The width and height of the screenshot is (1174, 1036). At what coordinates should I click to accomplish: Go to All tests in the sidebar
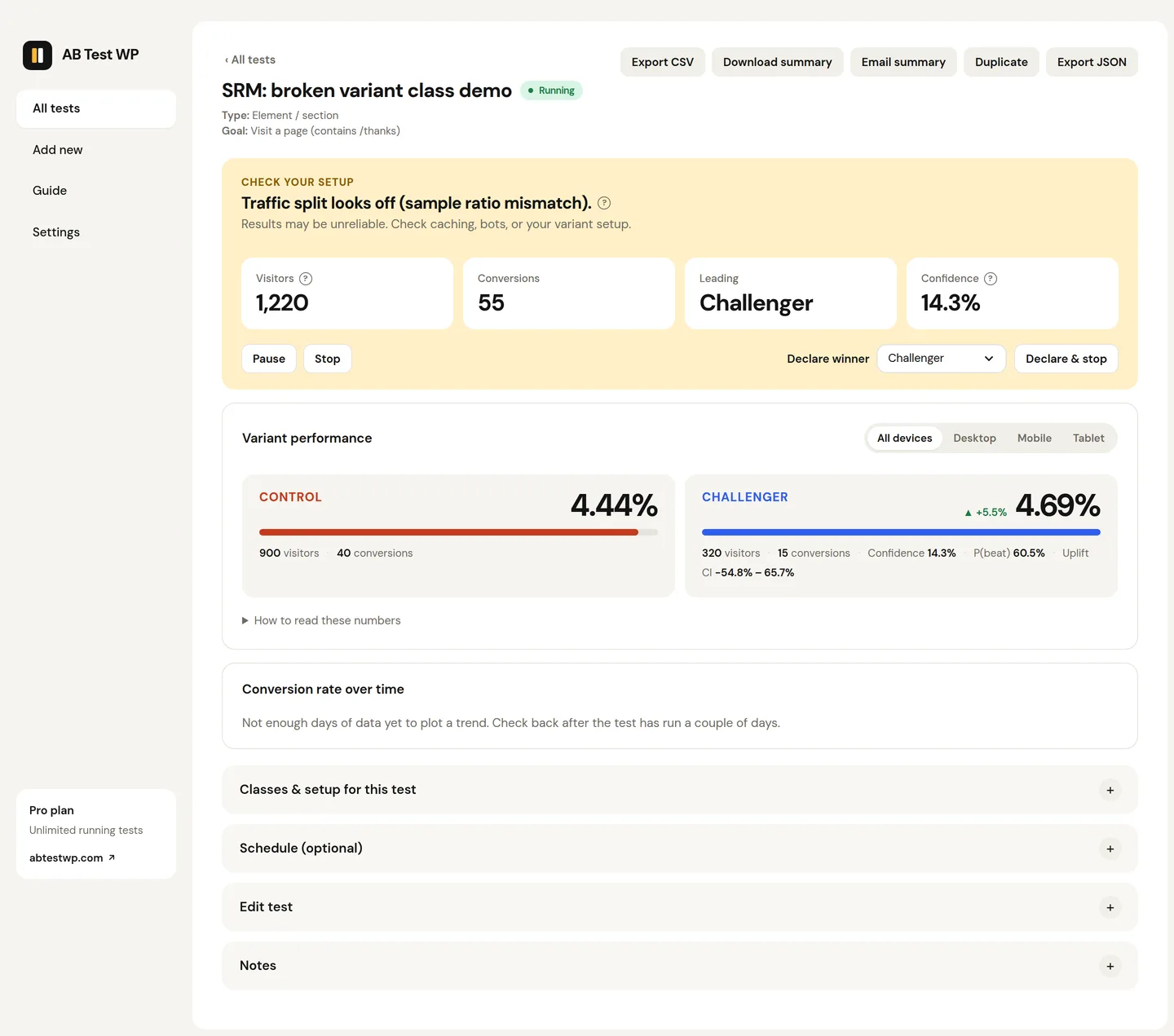click(96, 108)
